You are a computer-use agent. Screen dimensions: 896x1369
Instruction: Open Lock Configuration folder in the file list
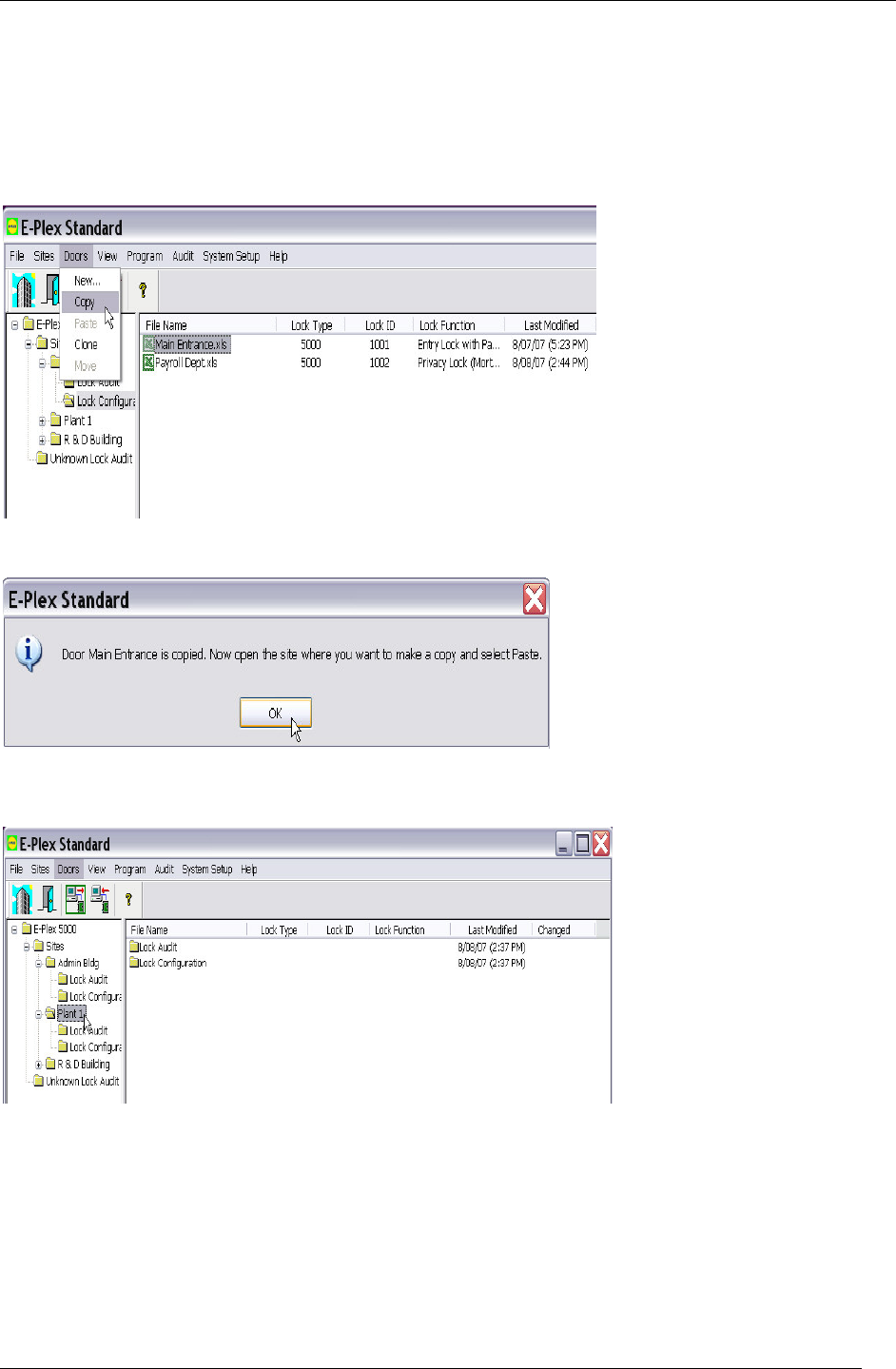pyautogui.click(x=167, y=964)
